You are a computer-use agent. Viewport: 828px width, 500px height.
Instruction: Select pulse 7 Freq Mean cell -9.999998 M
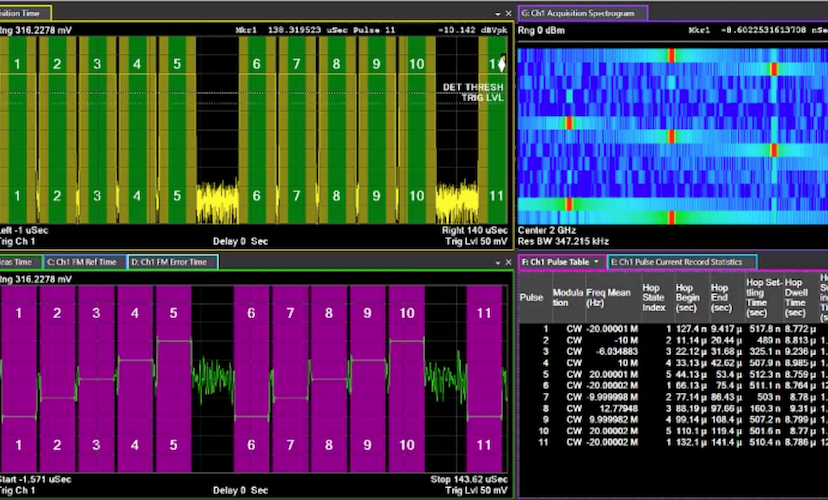613,397
